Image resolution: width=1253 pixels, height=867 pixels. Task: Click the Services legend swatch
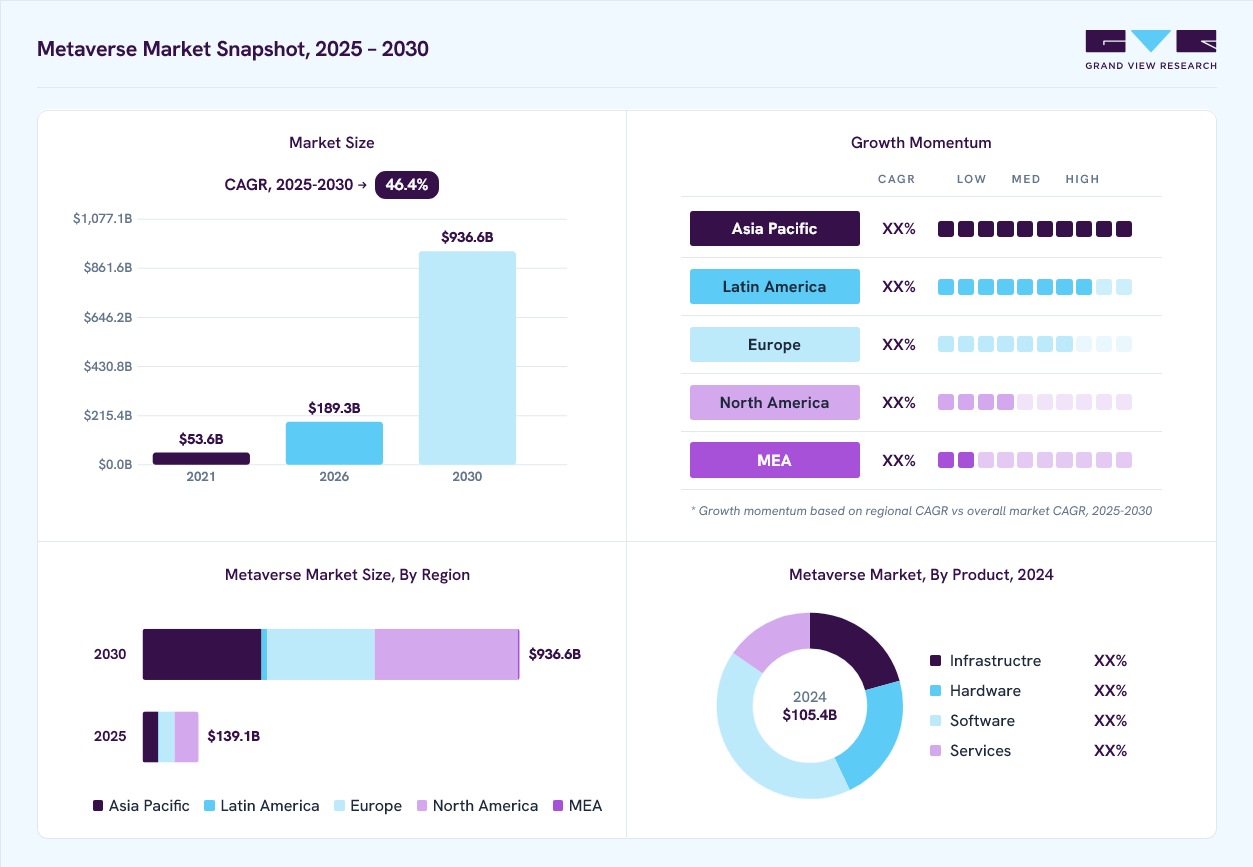point(935,751)
